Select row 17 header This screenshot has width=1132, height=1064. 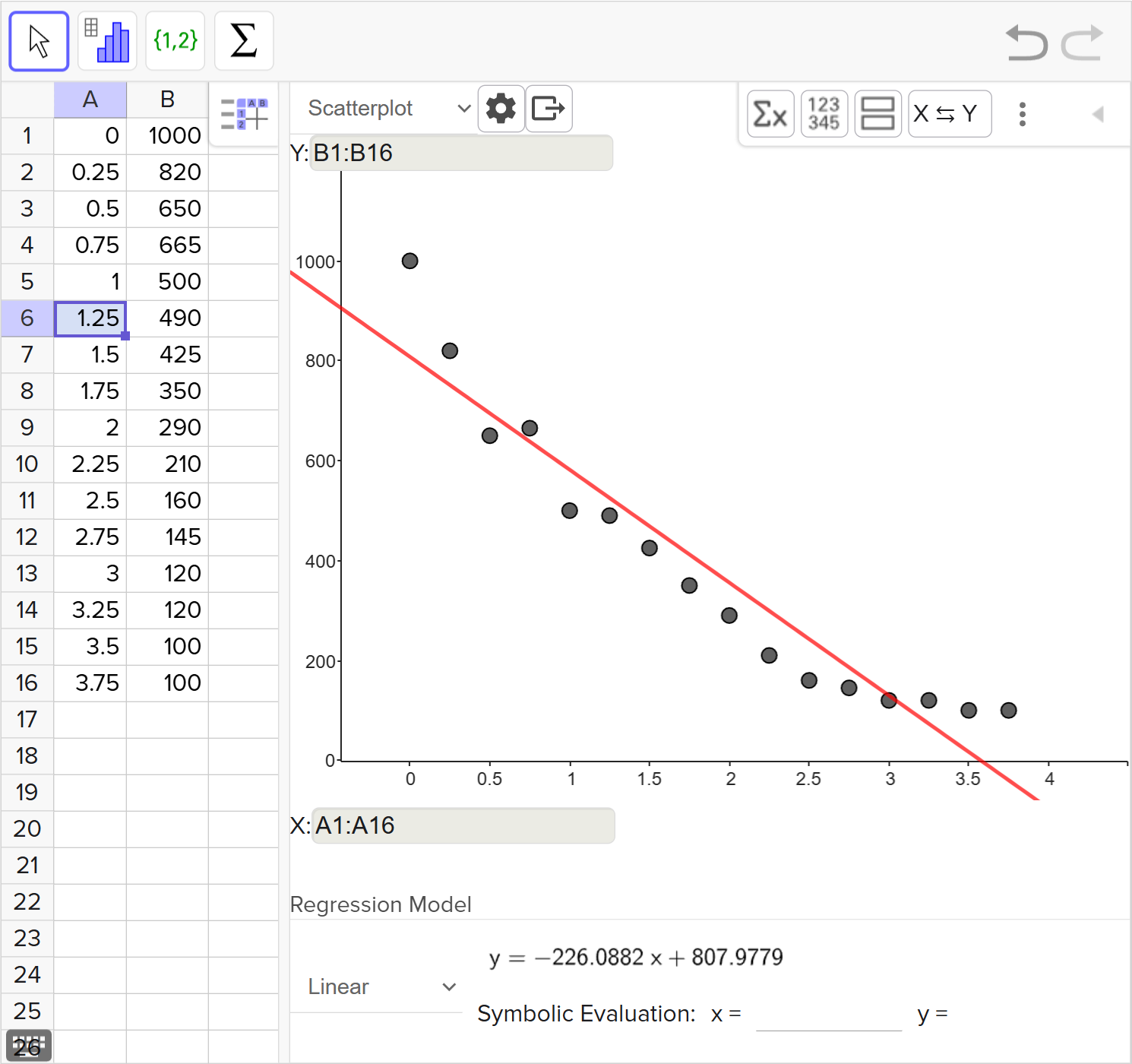pyautogui.click(x=27, y=720)
